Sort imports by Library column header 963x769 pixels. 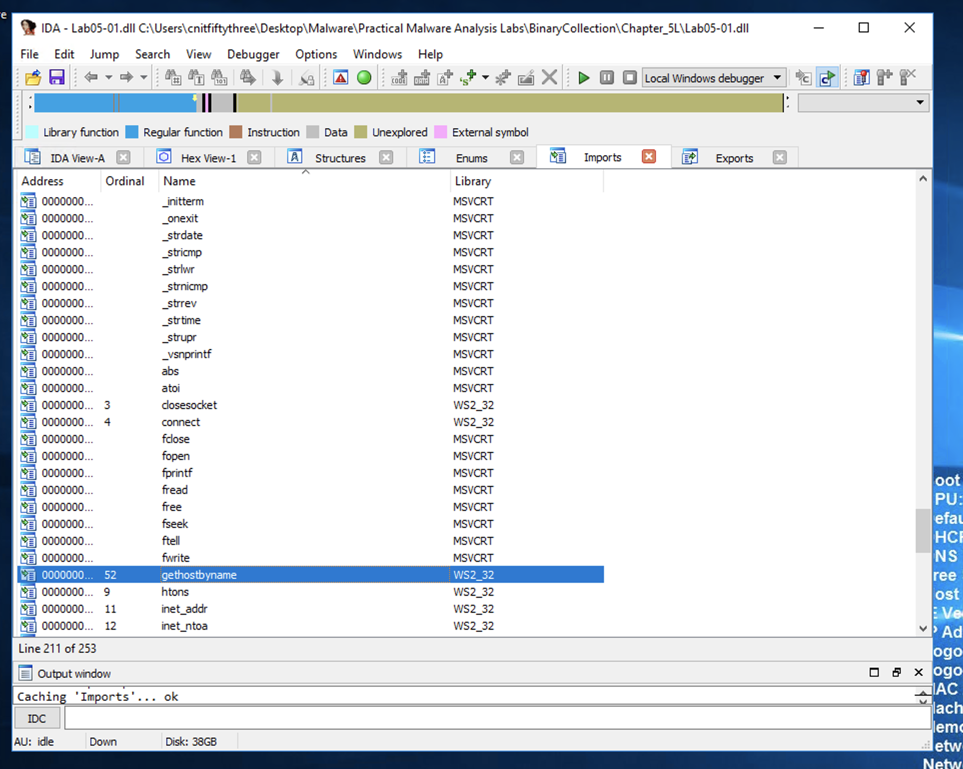click(473, 181)
